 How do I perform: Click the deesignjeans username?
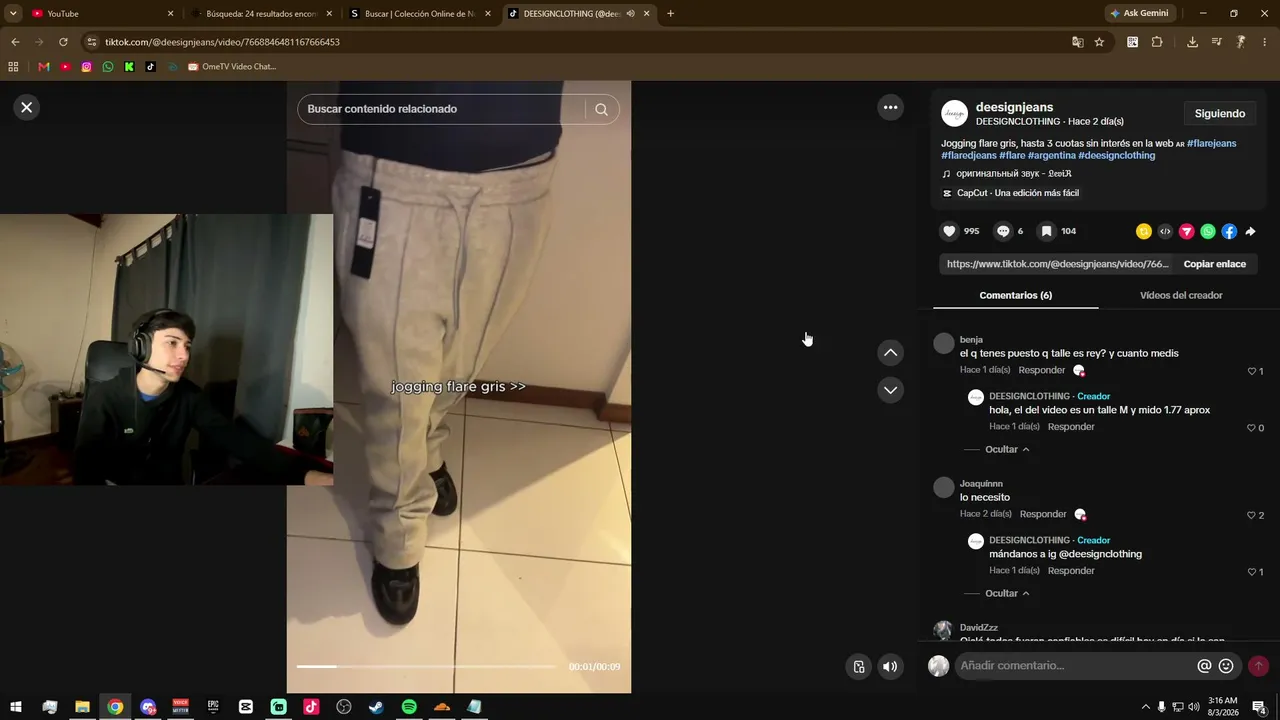(1014, 107)
